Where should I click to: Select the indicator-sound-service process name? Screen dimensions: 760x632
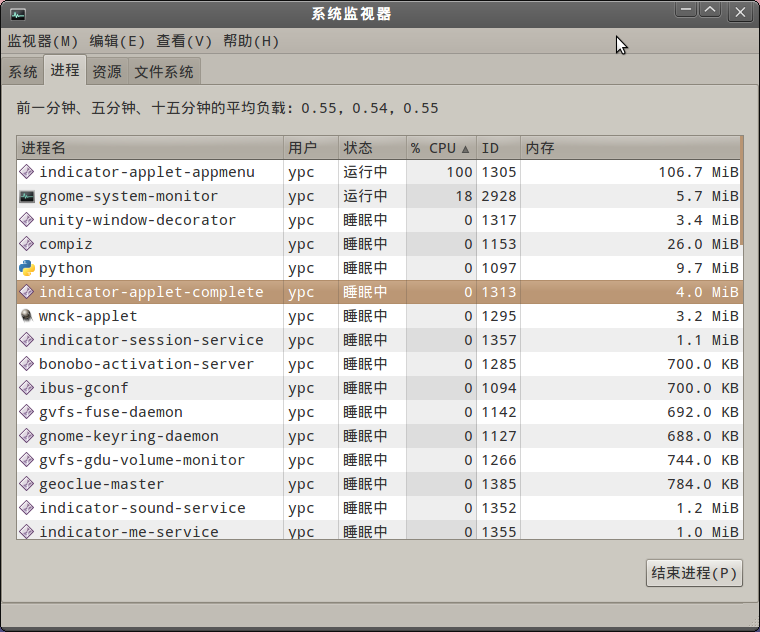pos(142,508)
